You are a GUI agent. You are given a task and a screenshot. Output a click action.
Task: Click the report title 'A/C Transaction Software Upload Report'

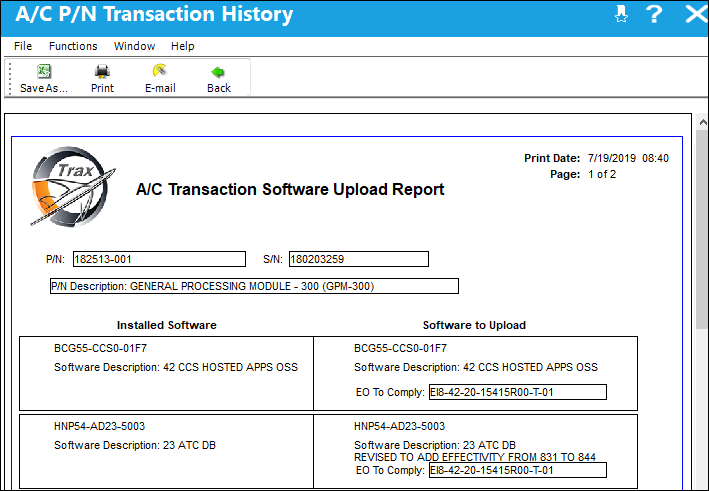290,189
